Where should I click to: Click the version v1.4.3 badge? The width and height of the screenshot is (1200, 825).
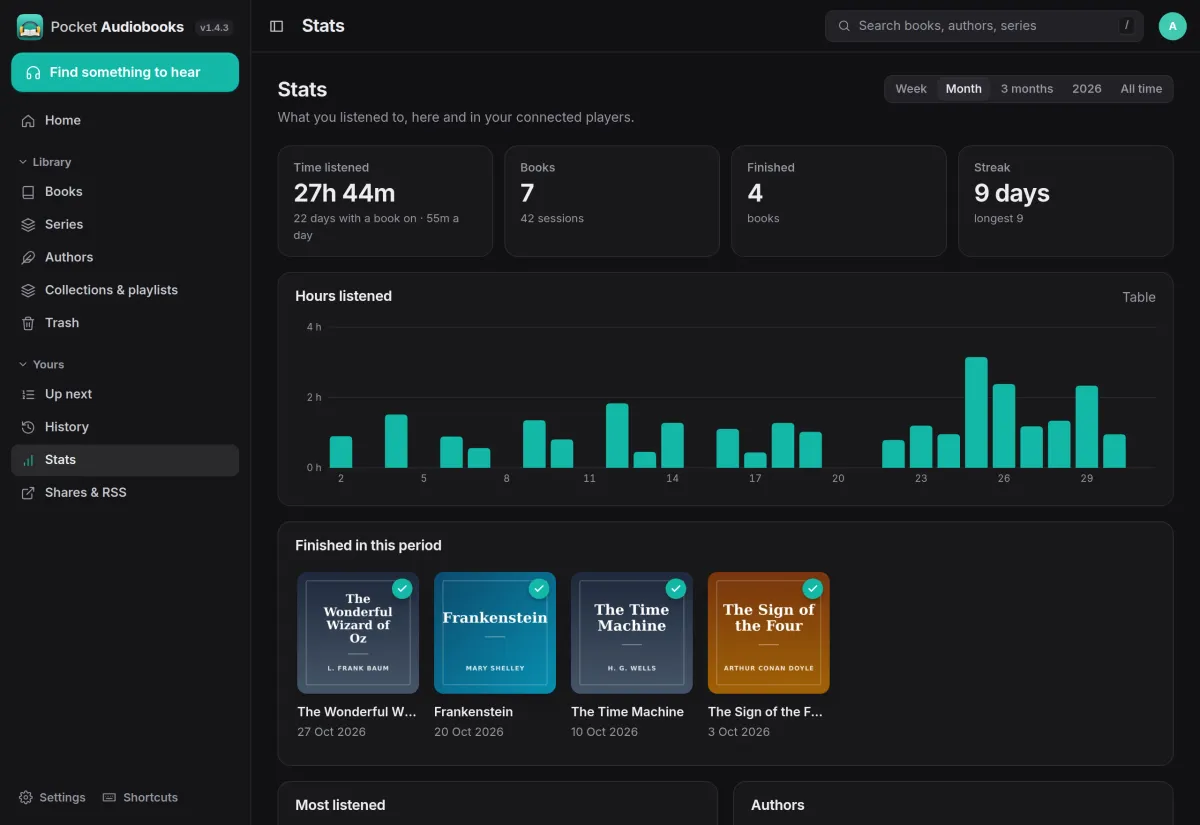(x=215, y=28)
